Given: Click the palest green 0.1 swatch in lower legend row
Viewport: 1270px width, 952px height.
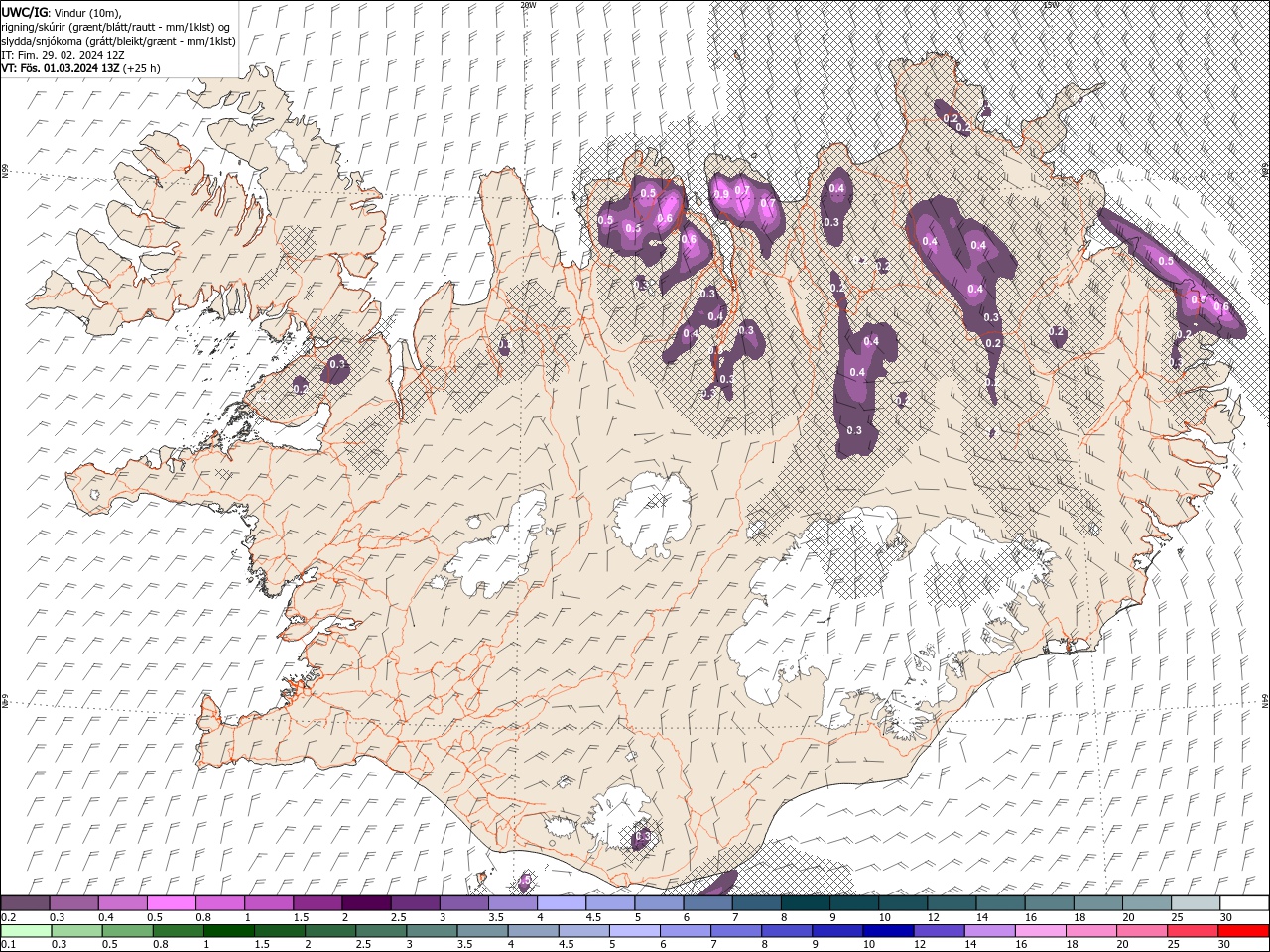Looking at the screenshot, I should pyautogui.click(x=25, y=931).
